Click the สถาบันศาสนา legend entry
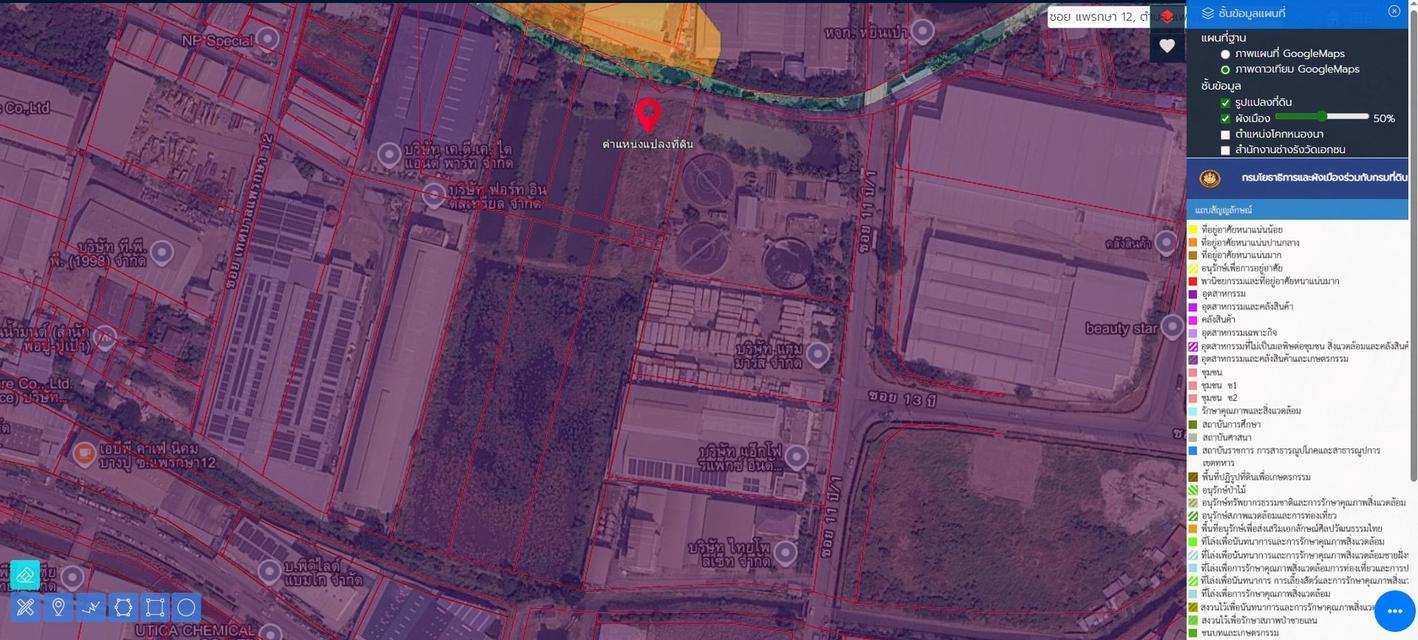1418x640 pixels. coord(1227,437)
